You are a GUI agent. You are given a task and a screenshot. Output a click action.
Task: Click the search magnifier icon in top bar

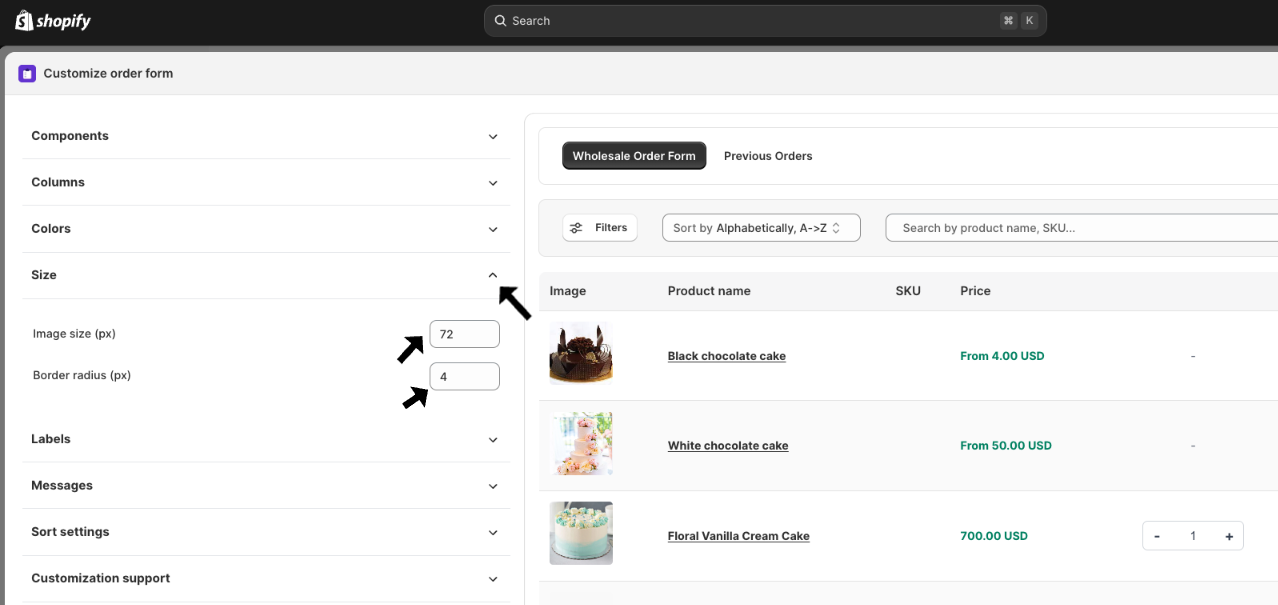500,21
